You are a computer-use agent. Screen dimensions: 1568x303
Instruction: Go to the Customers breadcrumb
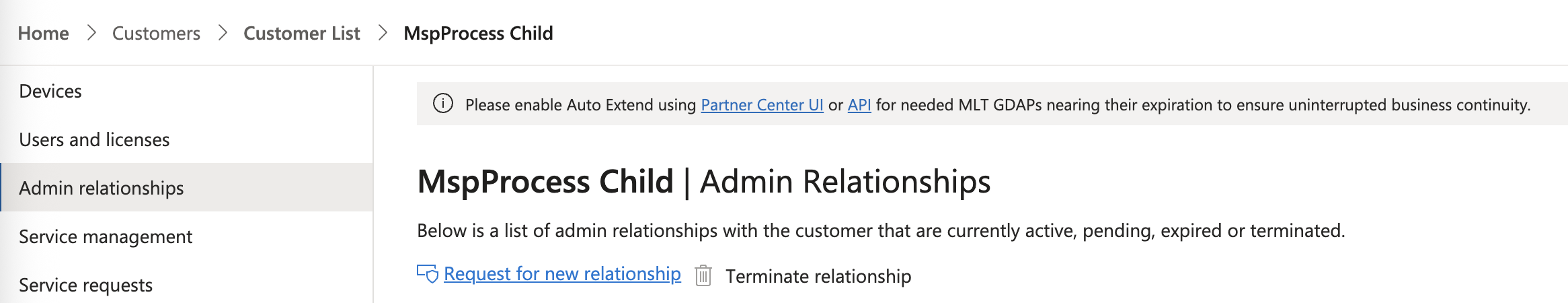(156, 33)
